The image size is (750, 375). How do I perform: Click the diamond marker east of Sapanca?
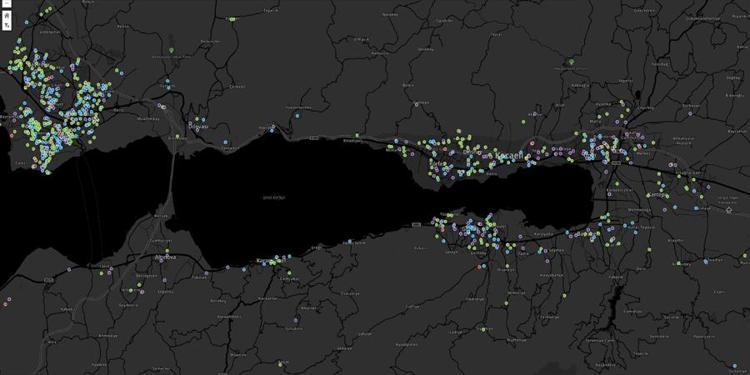(729, 210)
